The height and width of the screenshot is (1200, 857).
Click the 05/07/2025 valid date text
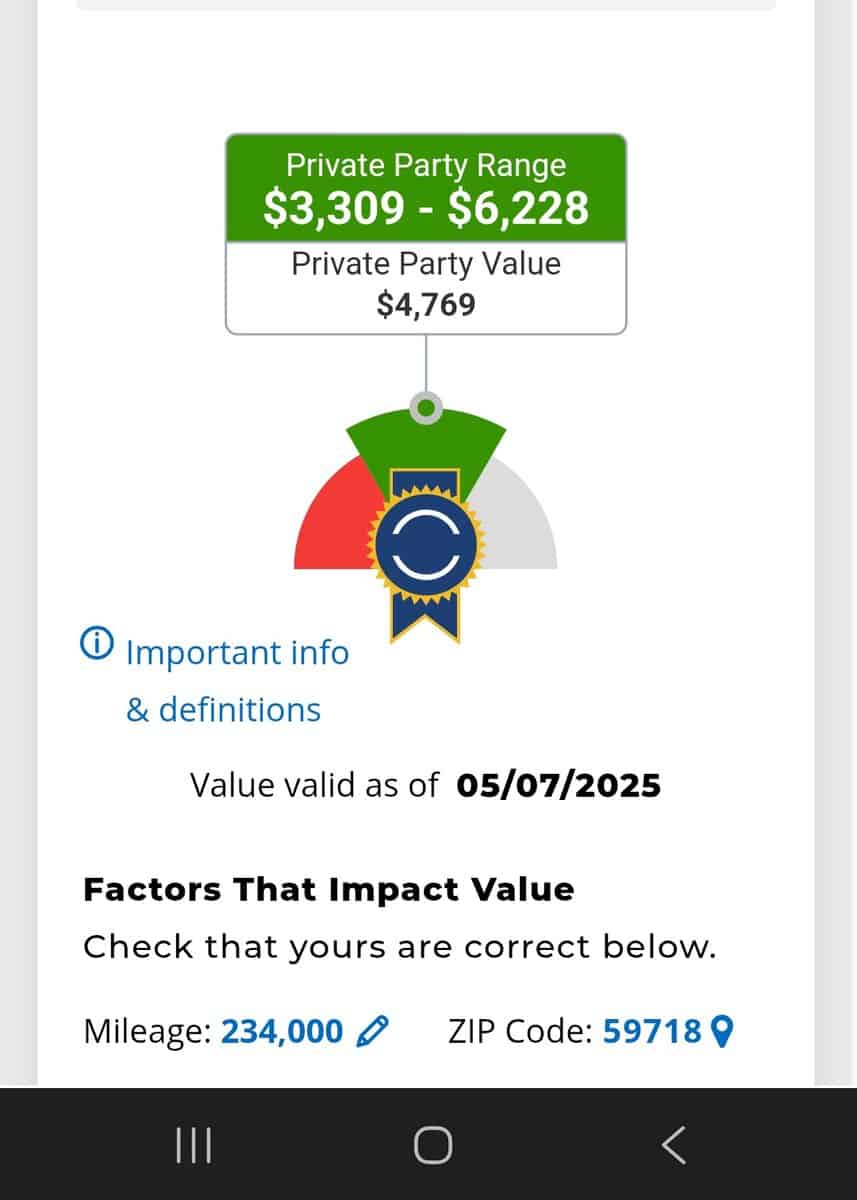pyautogui.click(x=558, y=785)
